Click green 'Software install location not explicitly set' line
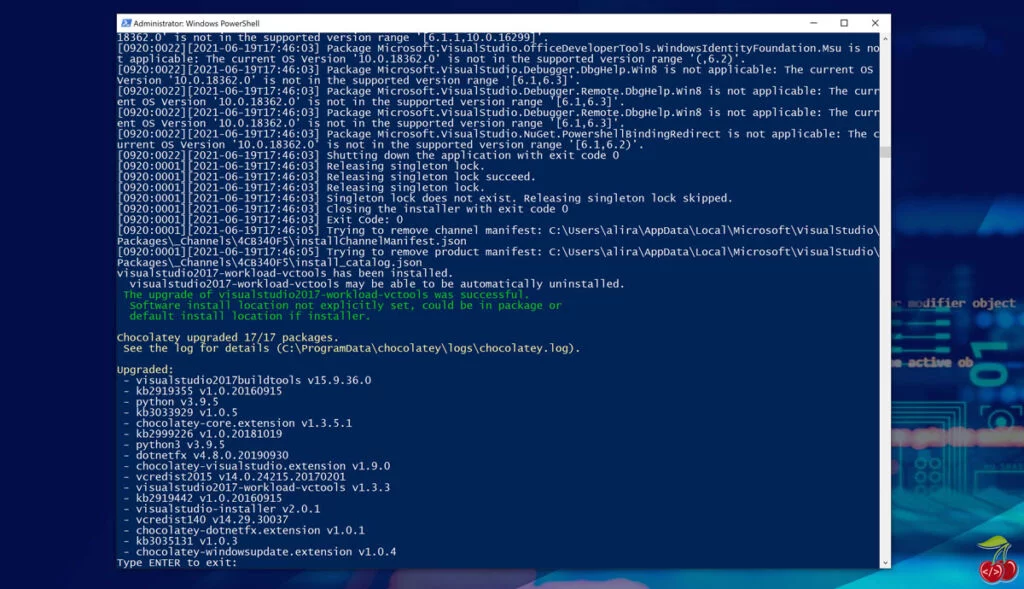The height and width of the screenshot is (589, 1024). click(x=345, y=305)
